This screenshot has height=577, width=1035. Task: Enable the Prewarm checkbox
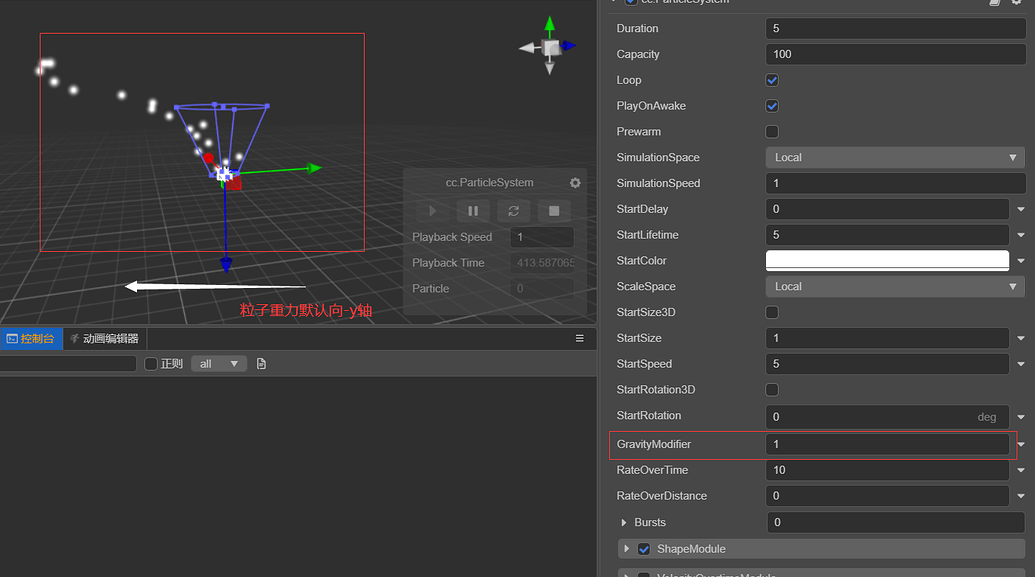tap(772, 131)
